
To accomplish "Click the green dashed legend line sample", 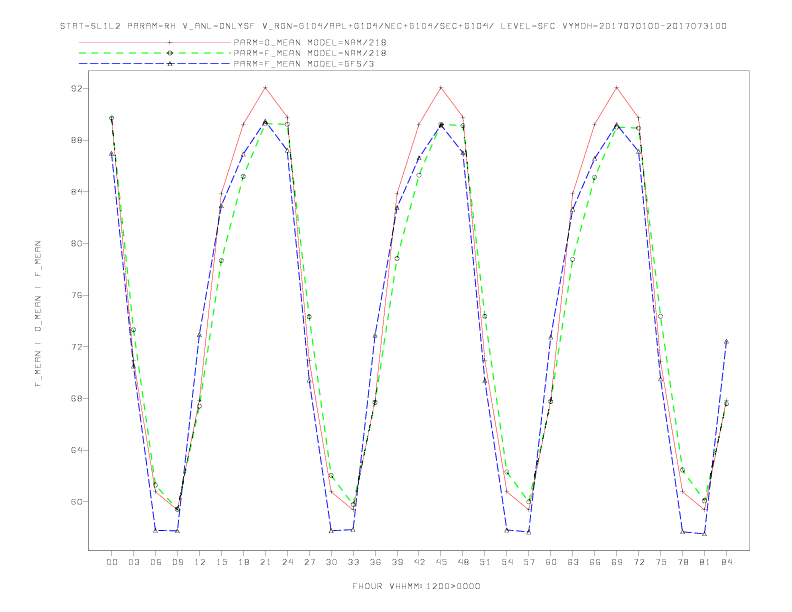I will coord(155,53).
